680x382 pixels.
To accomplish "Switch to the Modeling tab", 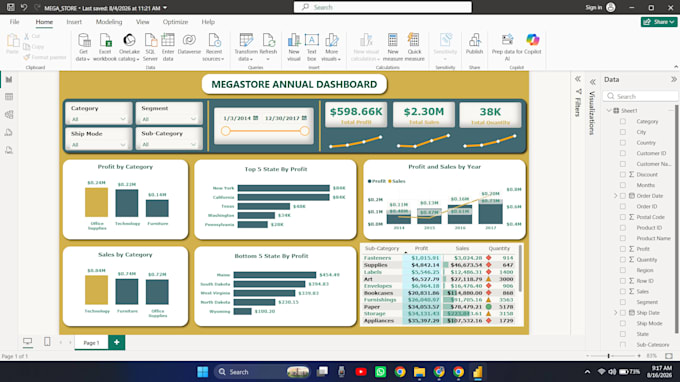I will coord(109,22).
